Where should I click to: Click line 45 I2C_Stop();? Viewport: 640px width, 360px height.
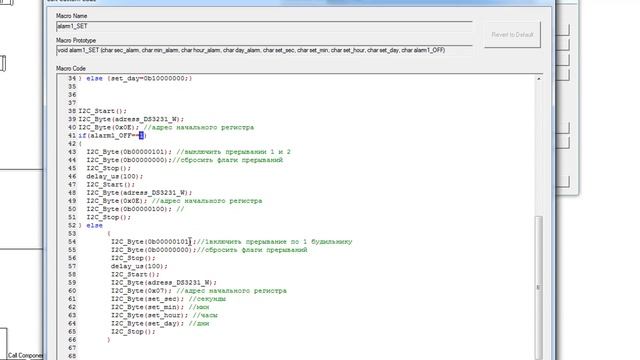click(109, 168)
